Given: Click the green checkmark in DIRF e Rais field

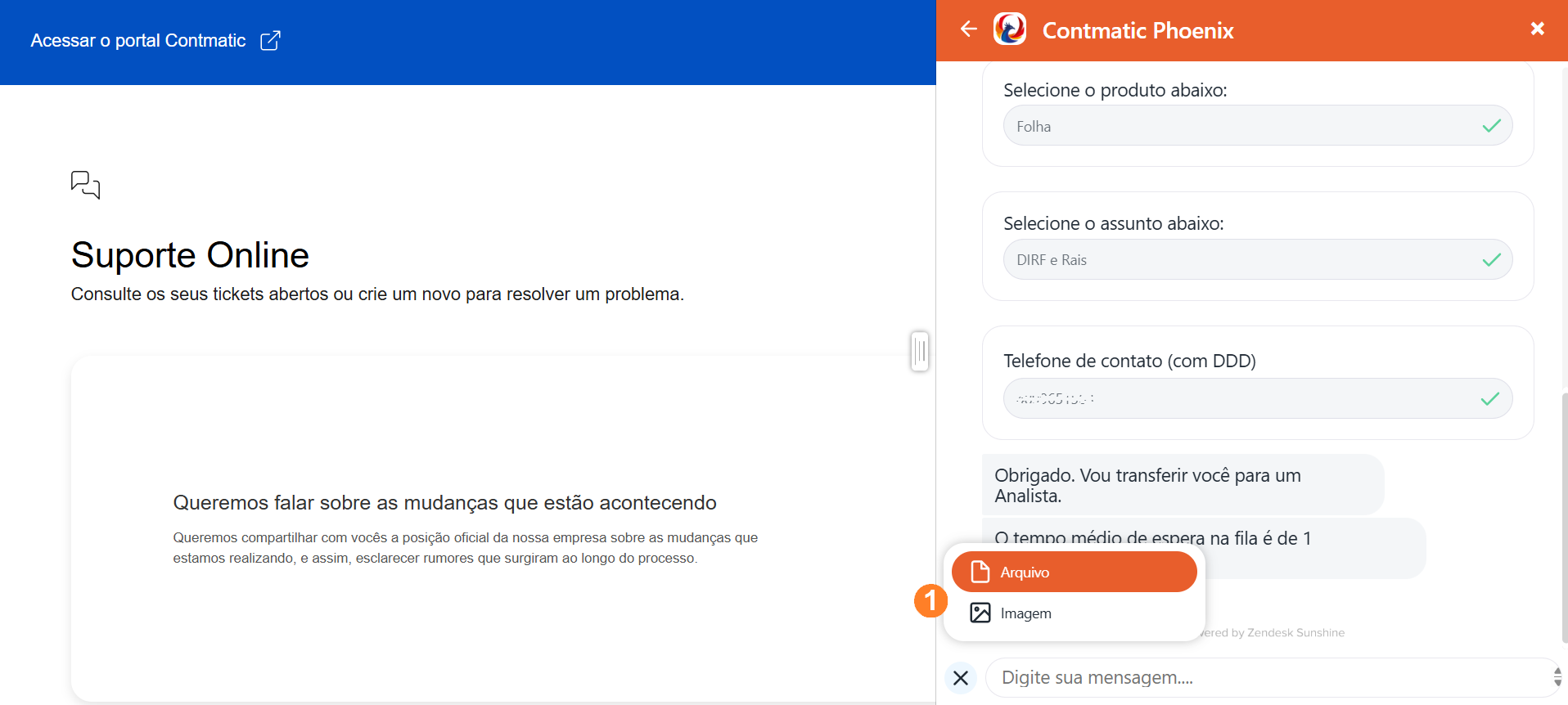Looking at the screenshot, I should coord(1491,259).
